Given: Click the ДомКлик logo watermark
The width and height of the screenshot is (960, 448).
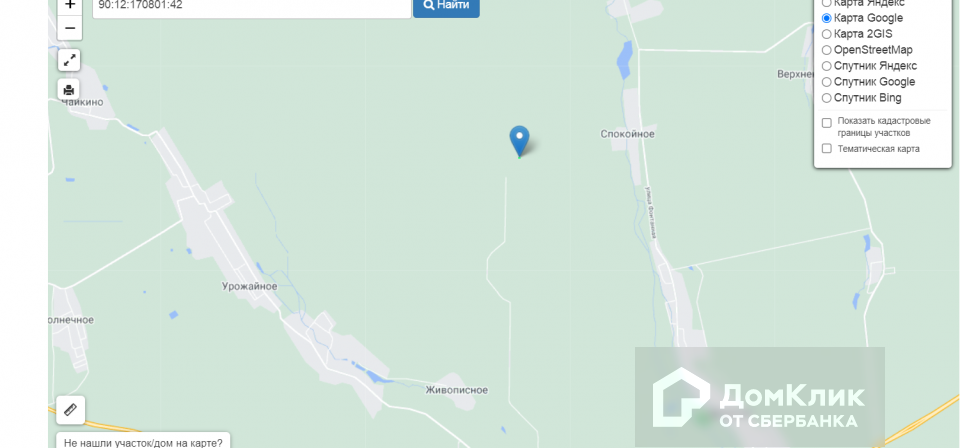Looking at the screenshot, I should tap(759, 397).
